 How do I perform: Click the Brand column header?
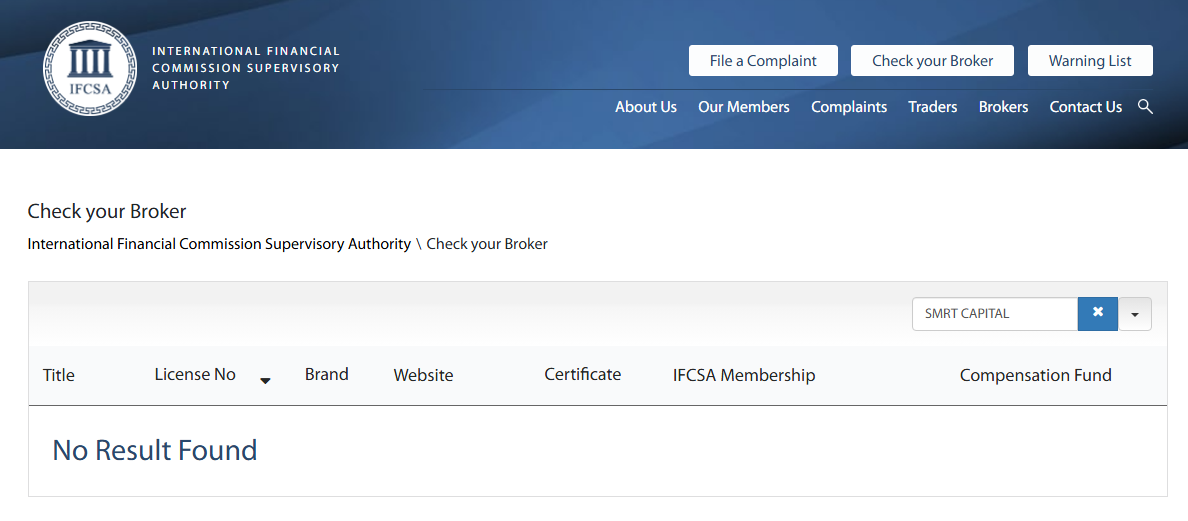pos(327,374)
